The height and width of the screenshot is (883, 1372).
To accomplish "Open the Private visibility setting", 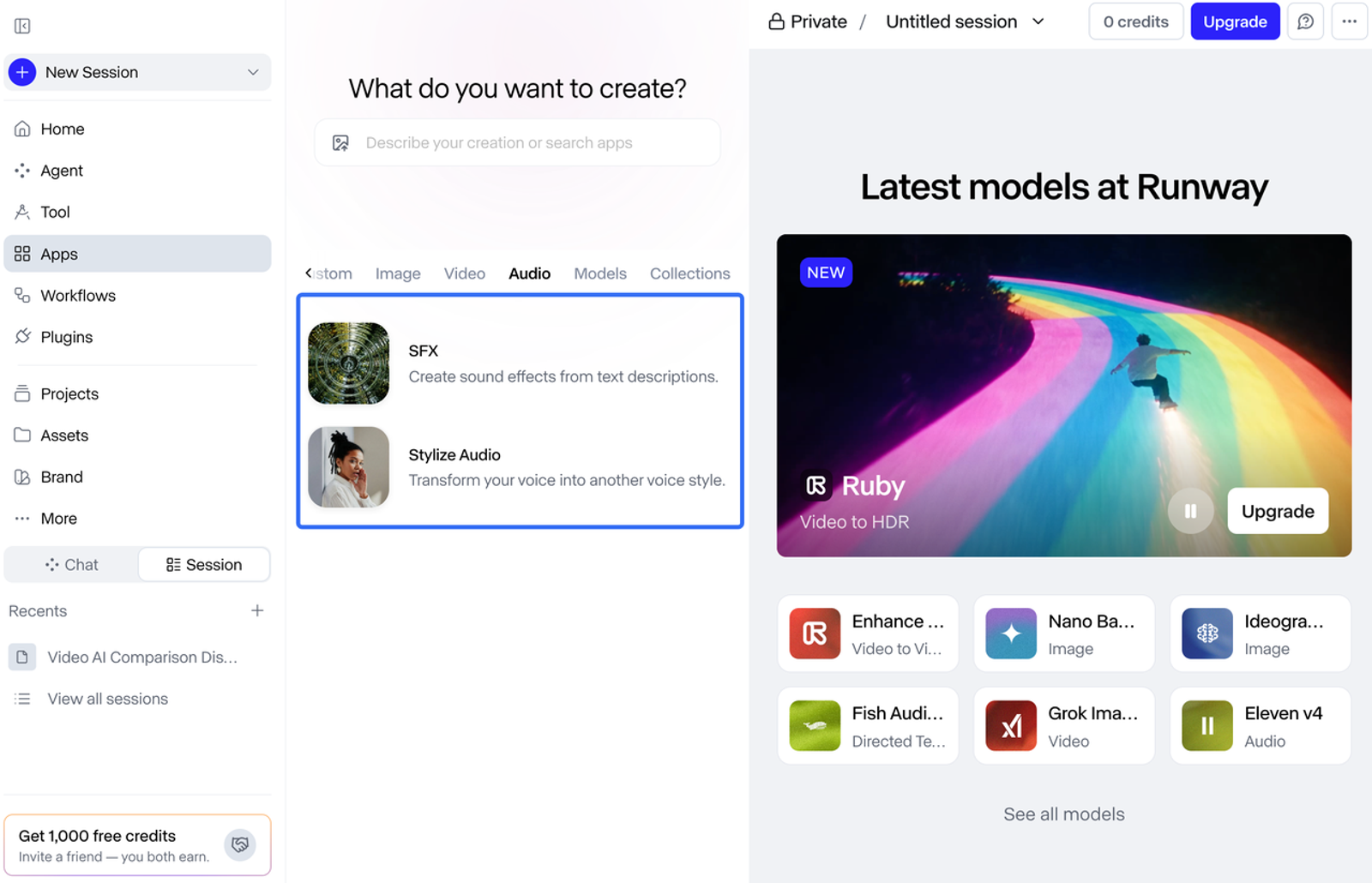I will coord(807,21).
